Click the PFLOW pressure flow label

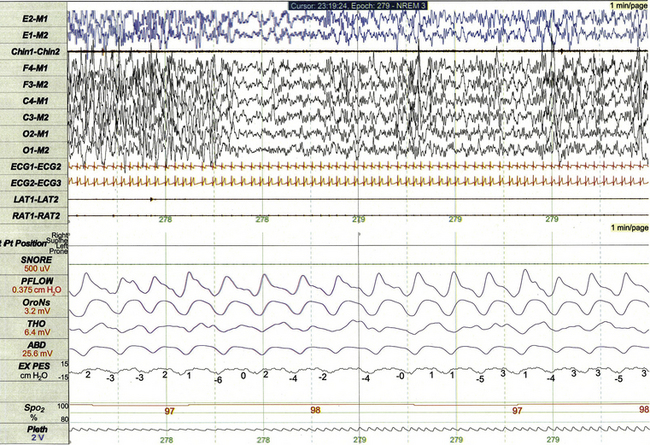26,283
